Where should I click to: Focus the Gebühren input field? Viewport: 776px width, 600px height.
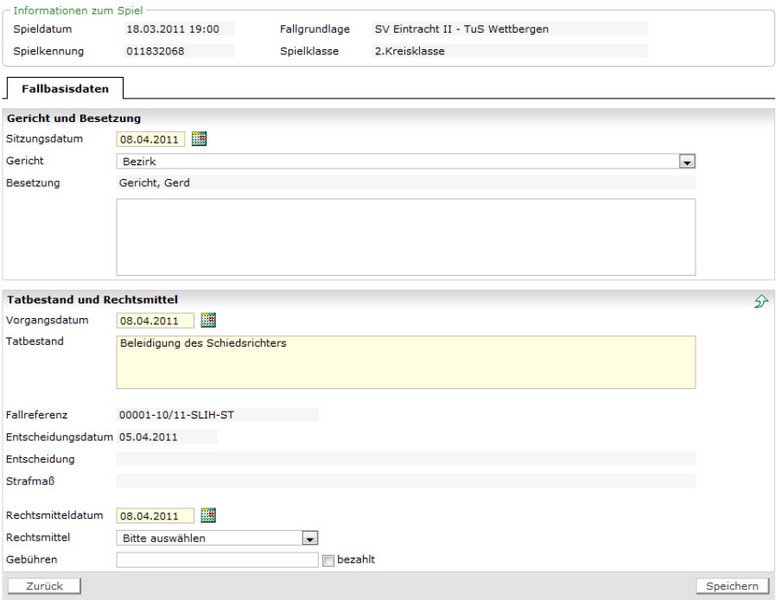pos(217,560)
